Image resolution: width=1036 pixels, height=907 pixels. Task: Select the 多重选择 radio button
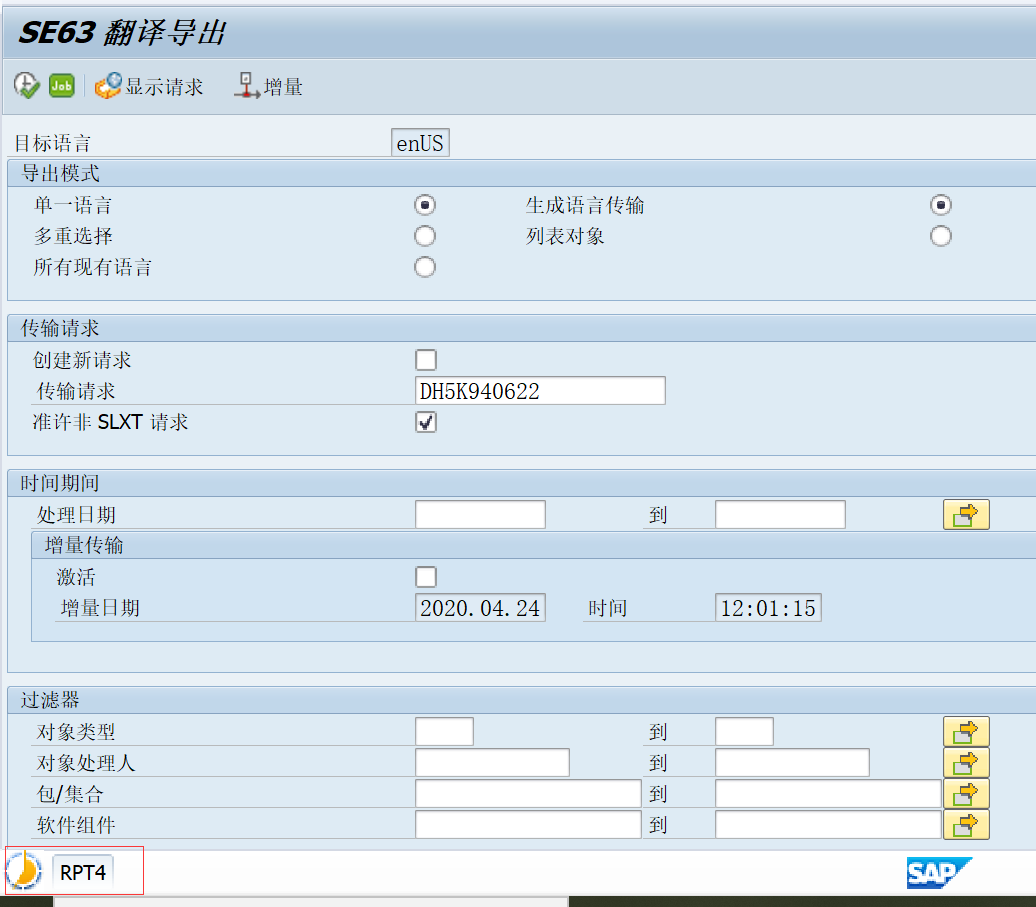click(x=425, y=236)
